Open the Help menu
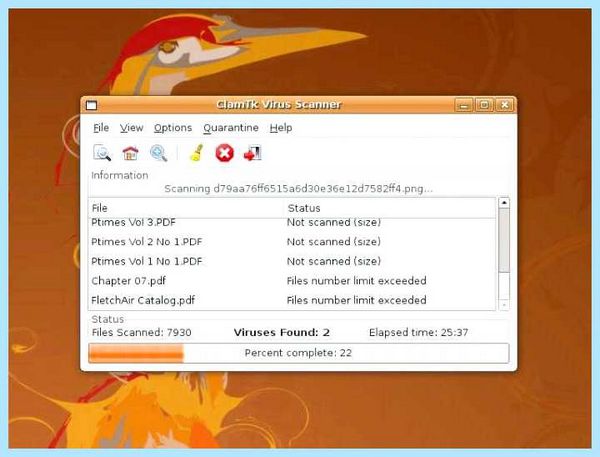The image size is (600, 457). 281,128
